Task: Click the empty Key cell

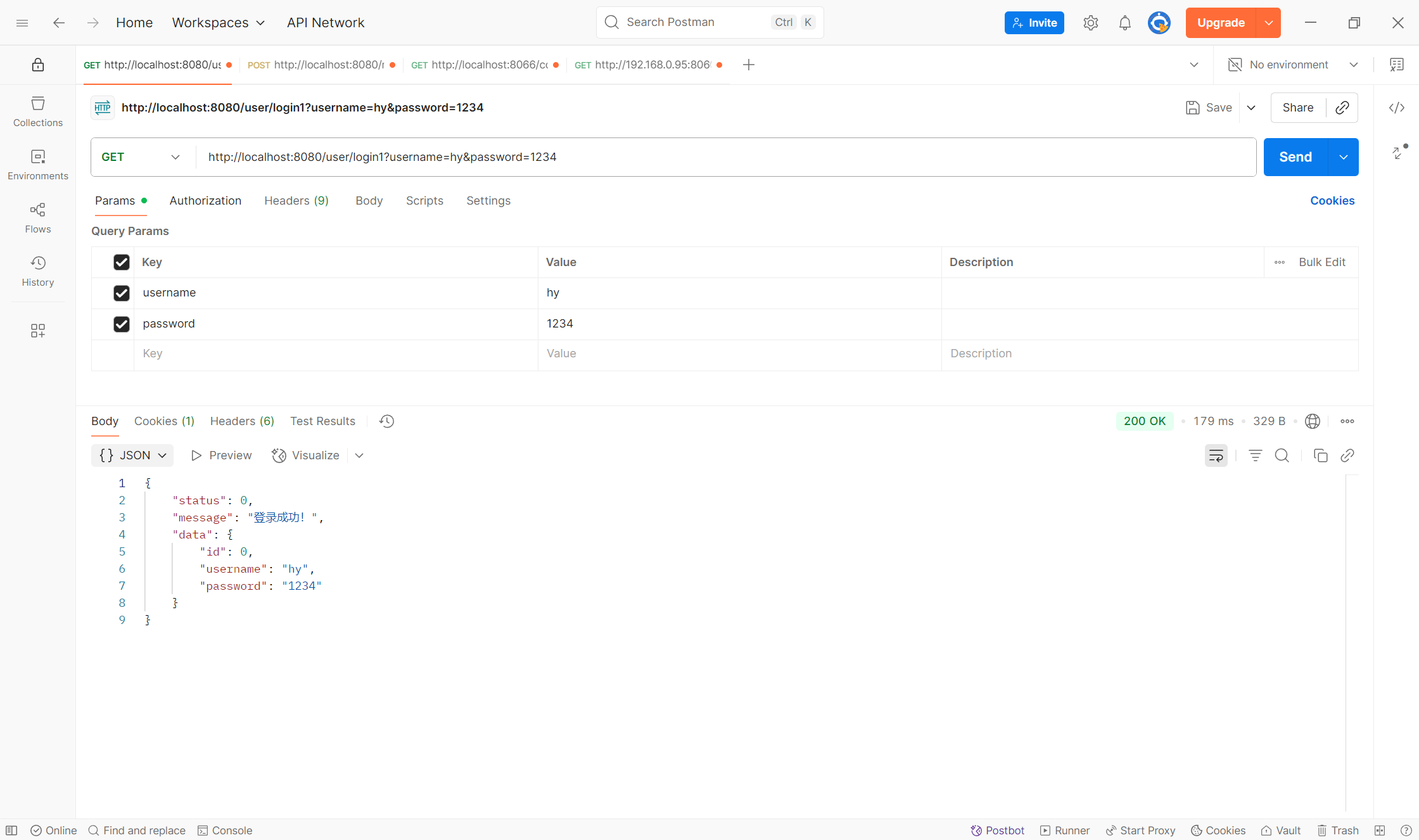Action: (x=336, y=353)
